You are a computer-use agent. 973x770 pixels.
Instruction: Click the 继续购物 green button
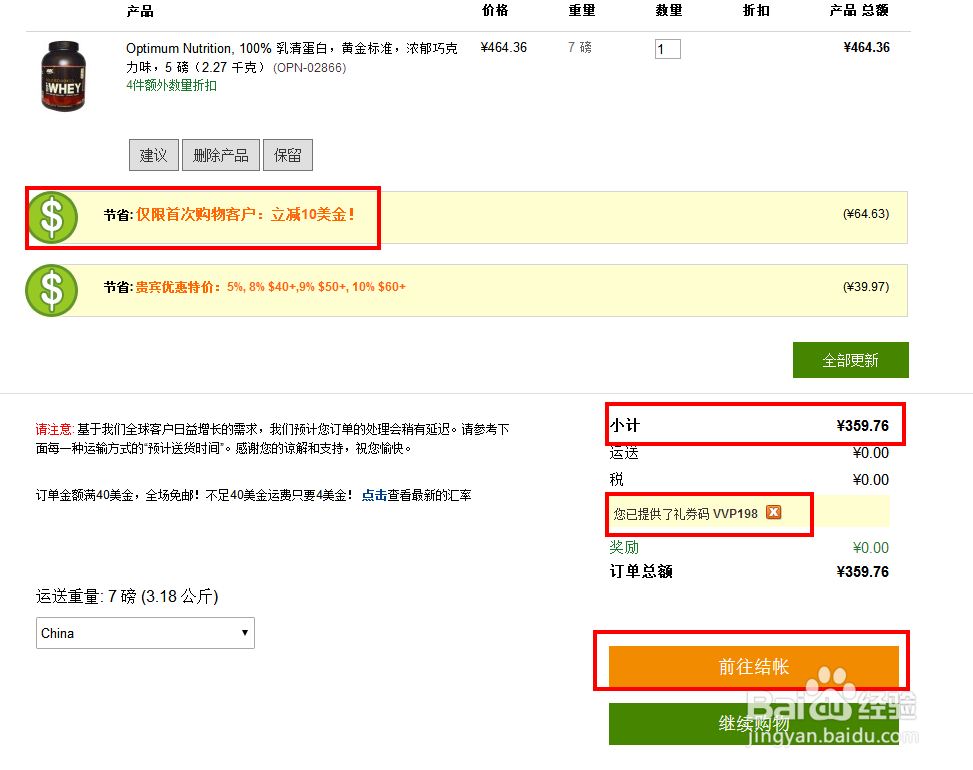tap(753, 723)
